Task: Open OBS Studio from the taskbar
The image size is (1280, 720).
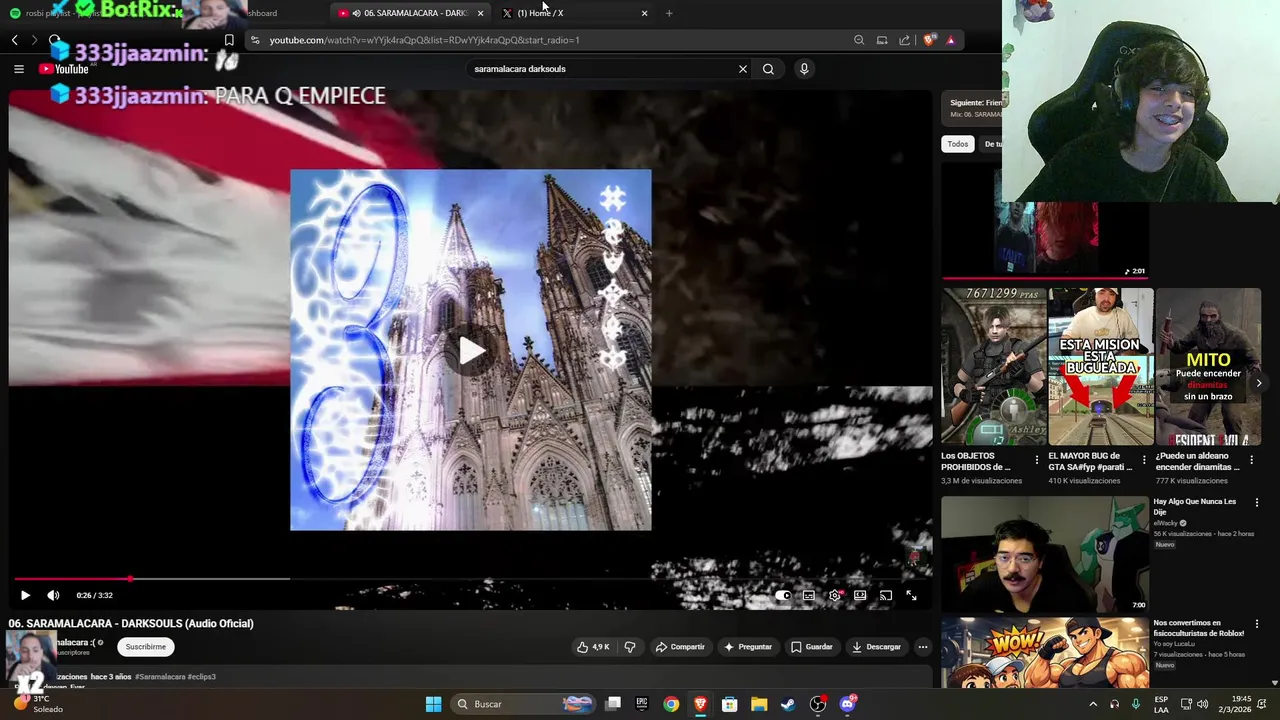Action: [x=818, y=704]
